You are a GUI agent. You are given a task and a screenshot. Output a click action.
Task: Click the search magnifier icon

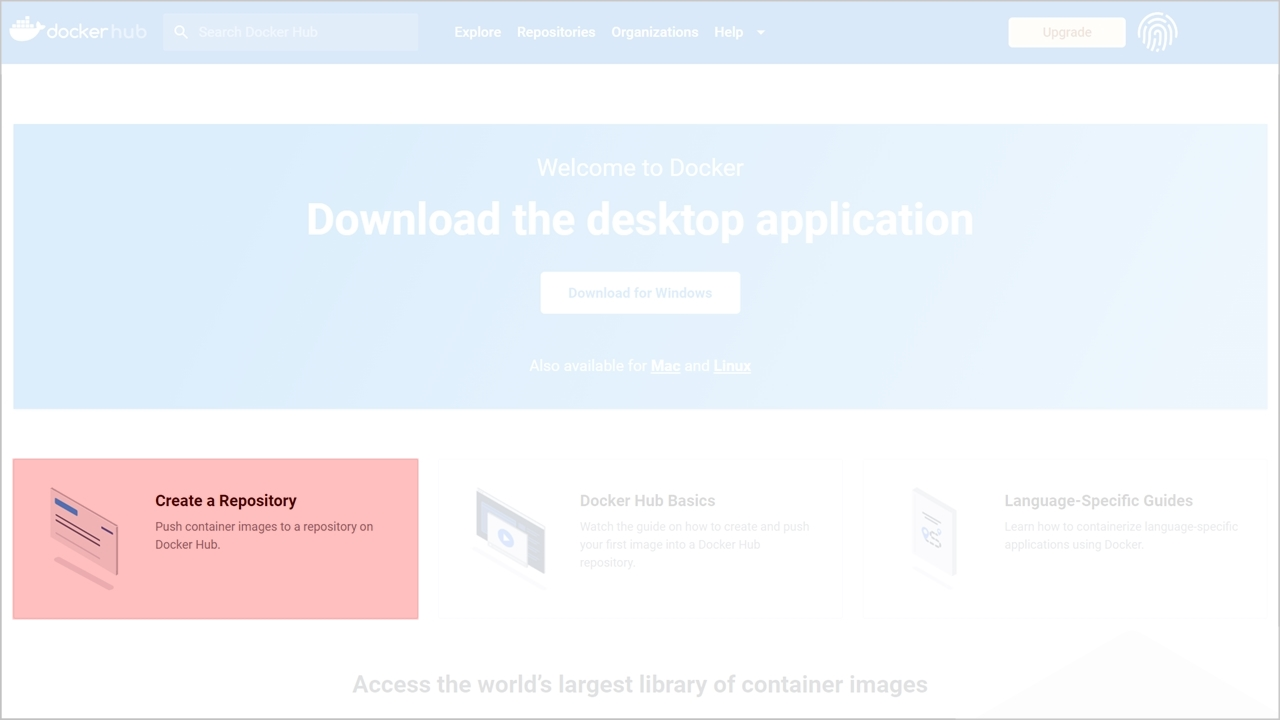point(181,32)
